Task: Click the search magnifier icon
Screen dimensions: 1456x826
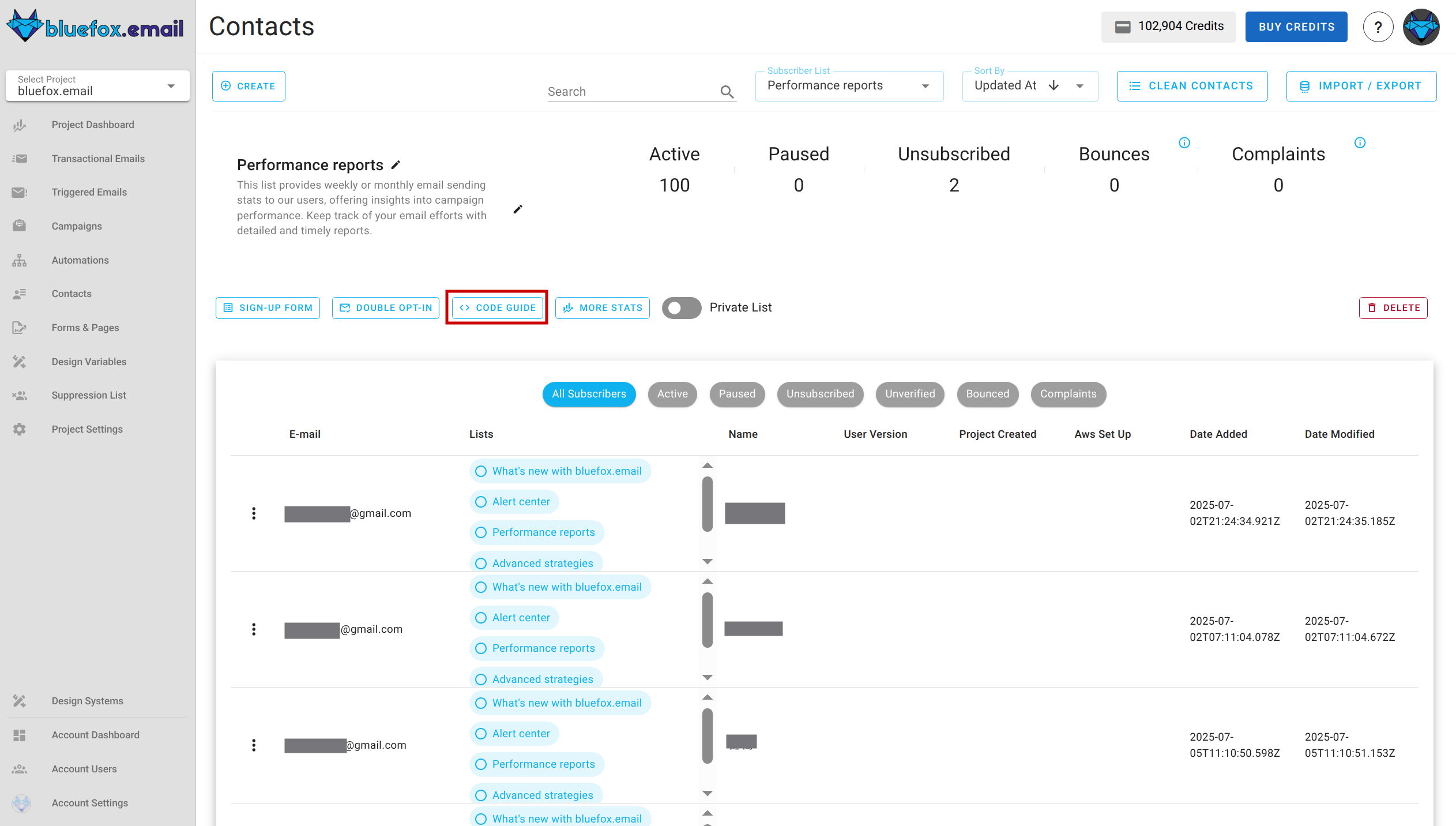Action: [727, 91]
